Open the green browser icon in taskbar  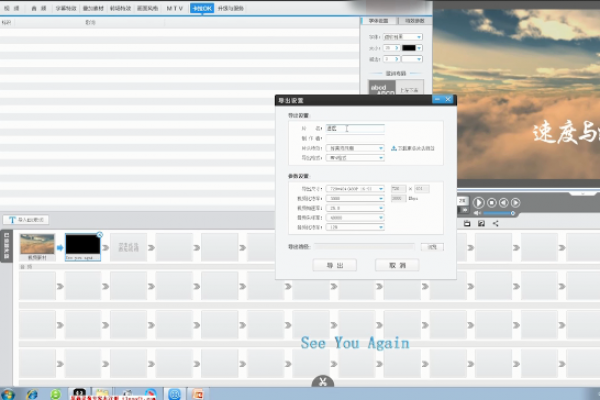pyautogui.click(x=55, y=394)
